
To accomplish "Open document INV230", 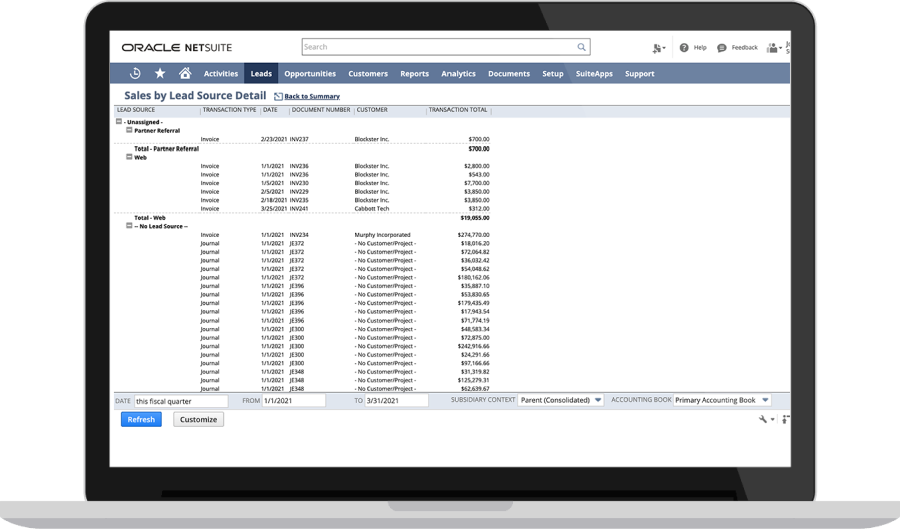I will click(299, 183).
